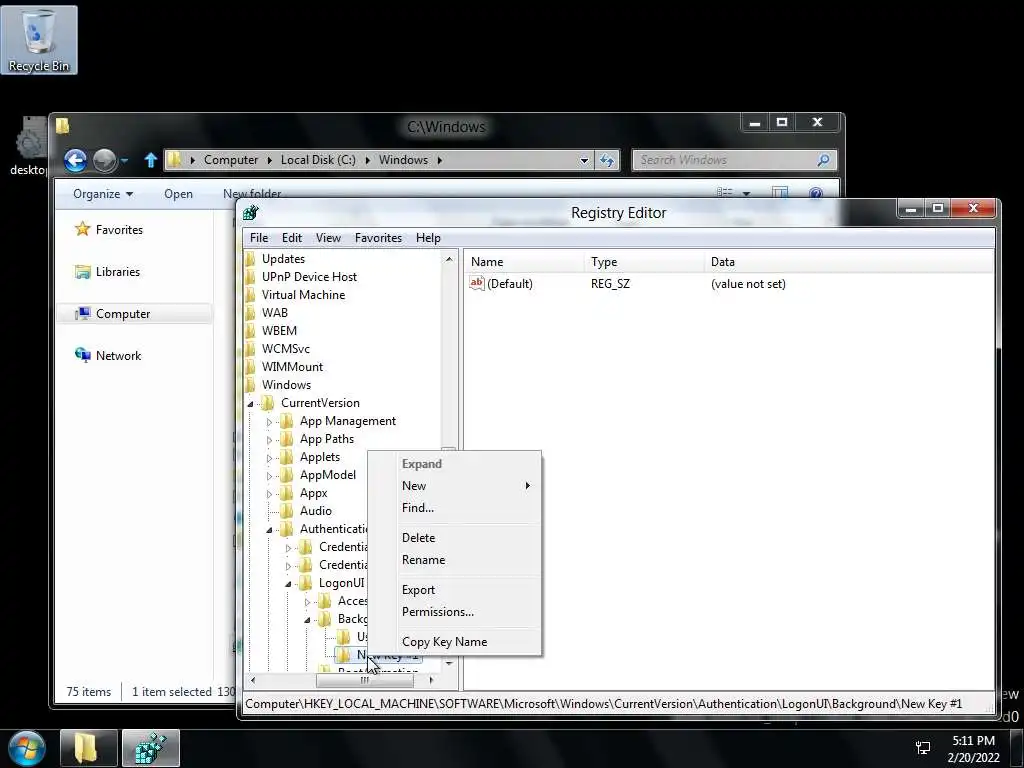This screenshot has width=1024, height=768.
Task: Expand the AppModel key
Action: click(x=269, y=476)
